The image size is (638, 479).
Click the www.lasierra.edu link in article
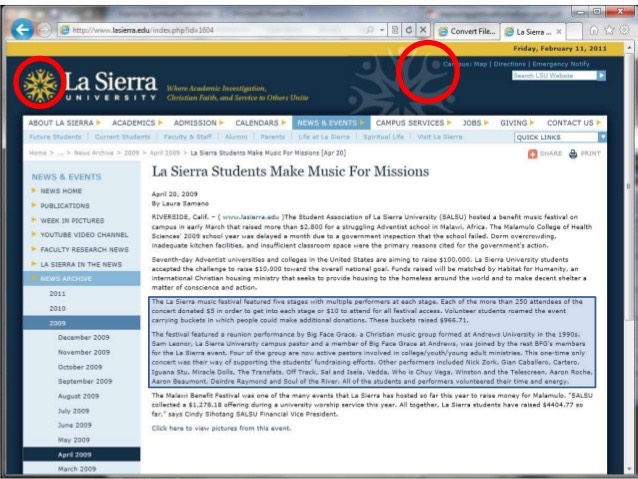tap(251, 217)
